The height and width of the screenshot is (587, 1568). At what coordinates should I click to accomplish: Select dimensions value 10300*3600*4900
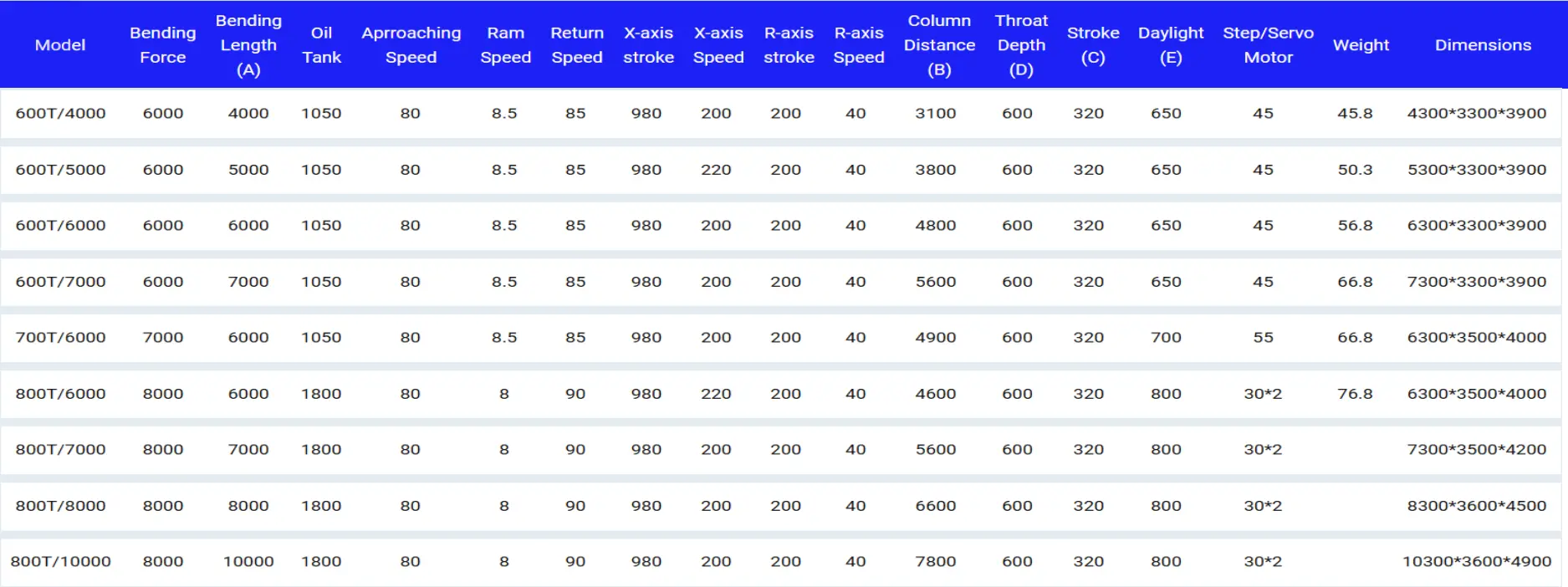(x=1477, y=562)
